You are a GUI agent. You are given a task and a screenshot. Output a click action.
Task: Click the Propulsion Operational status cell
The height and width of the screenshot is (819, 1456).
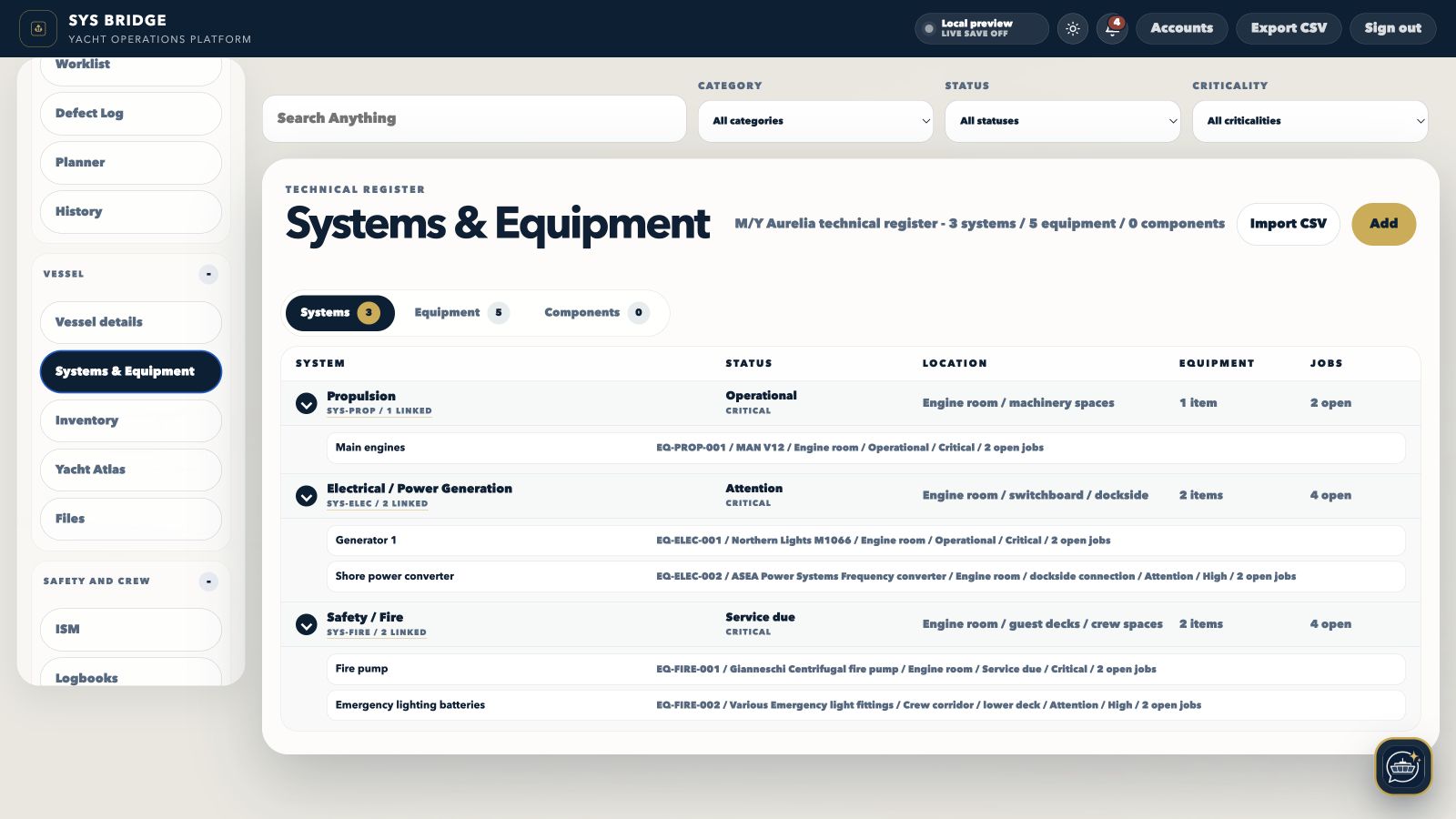pos(761,396)
